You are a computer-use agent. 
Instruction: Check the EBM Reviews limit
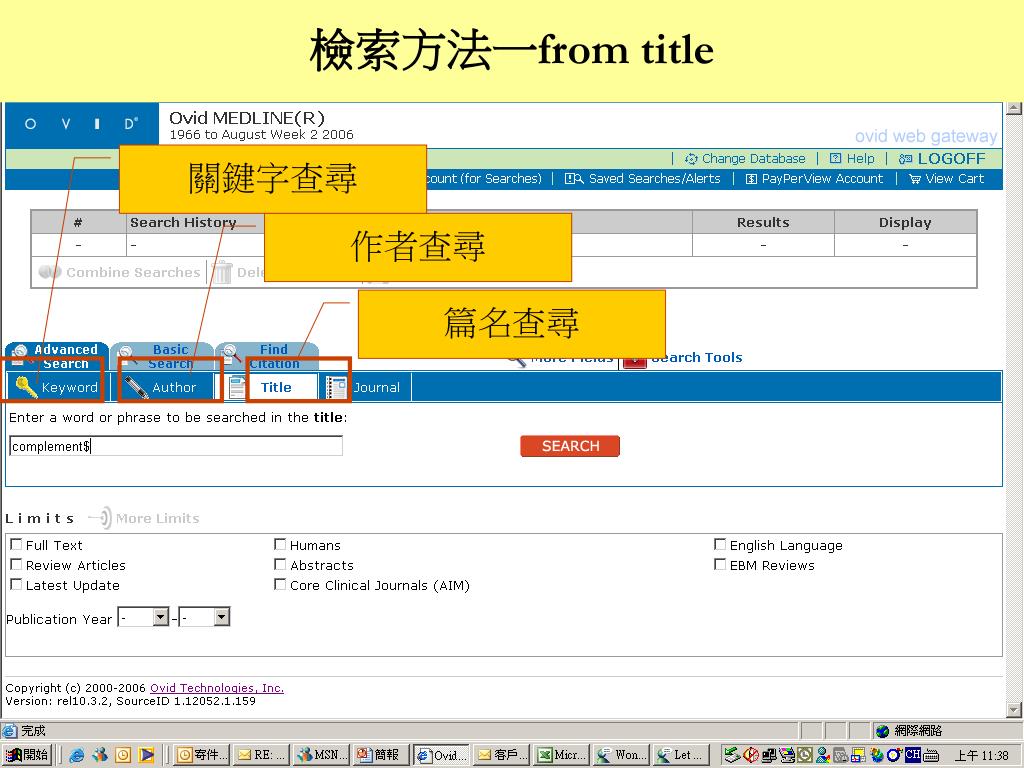[x=720, y=564]
